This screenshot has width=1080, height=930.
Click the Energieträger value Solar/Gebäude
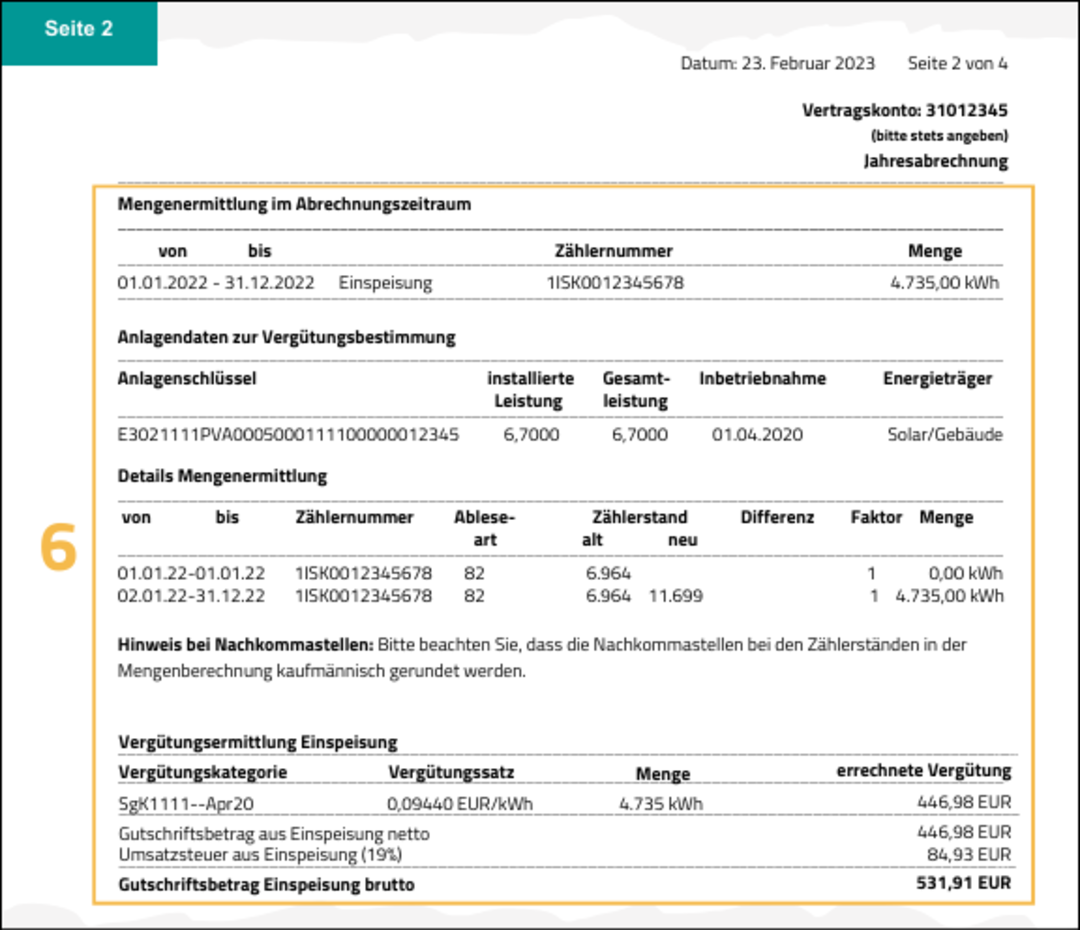point(944,435)
